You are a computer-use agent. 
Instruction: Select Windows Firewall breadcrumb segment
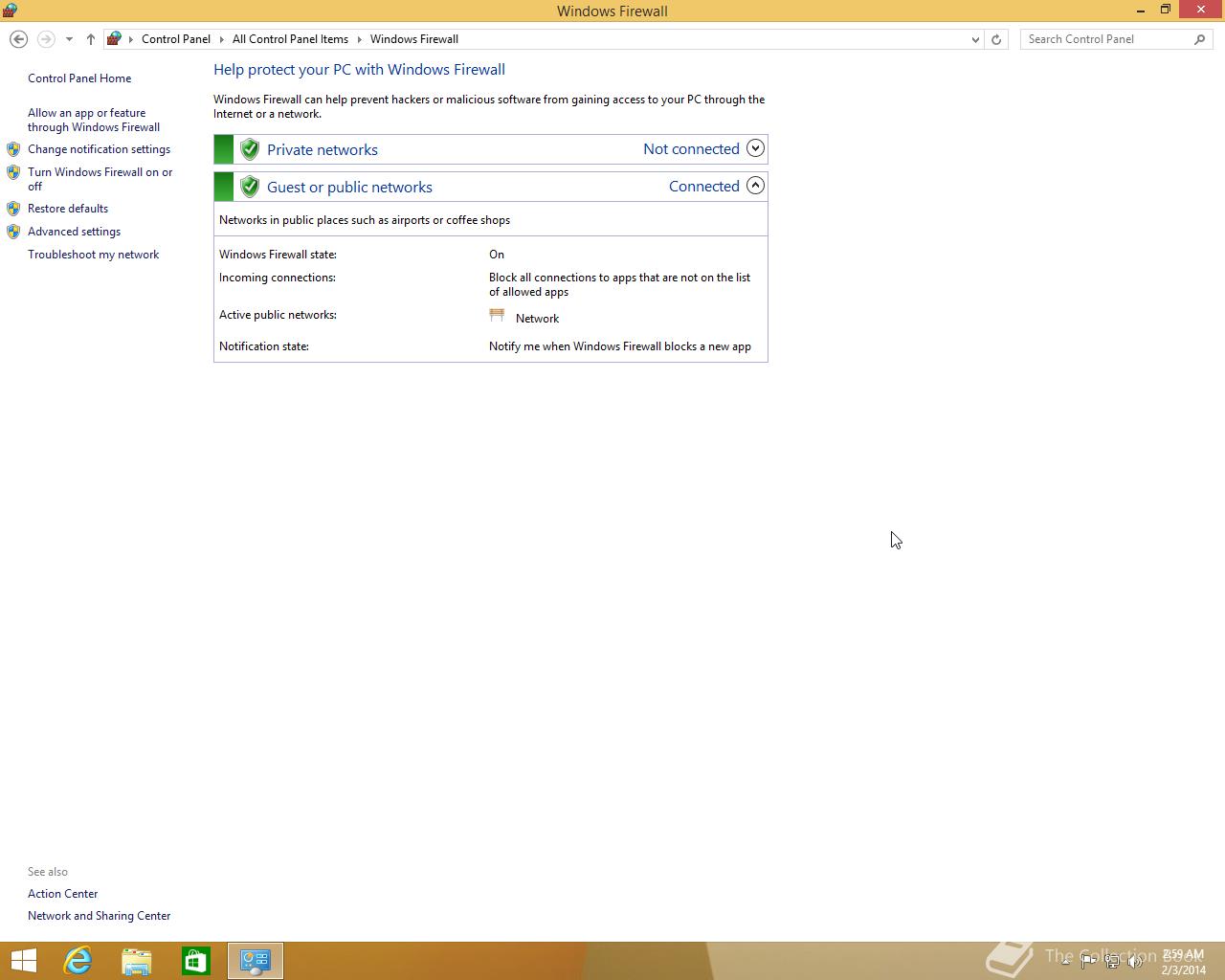point(414,39)
